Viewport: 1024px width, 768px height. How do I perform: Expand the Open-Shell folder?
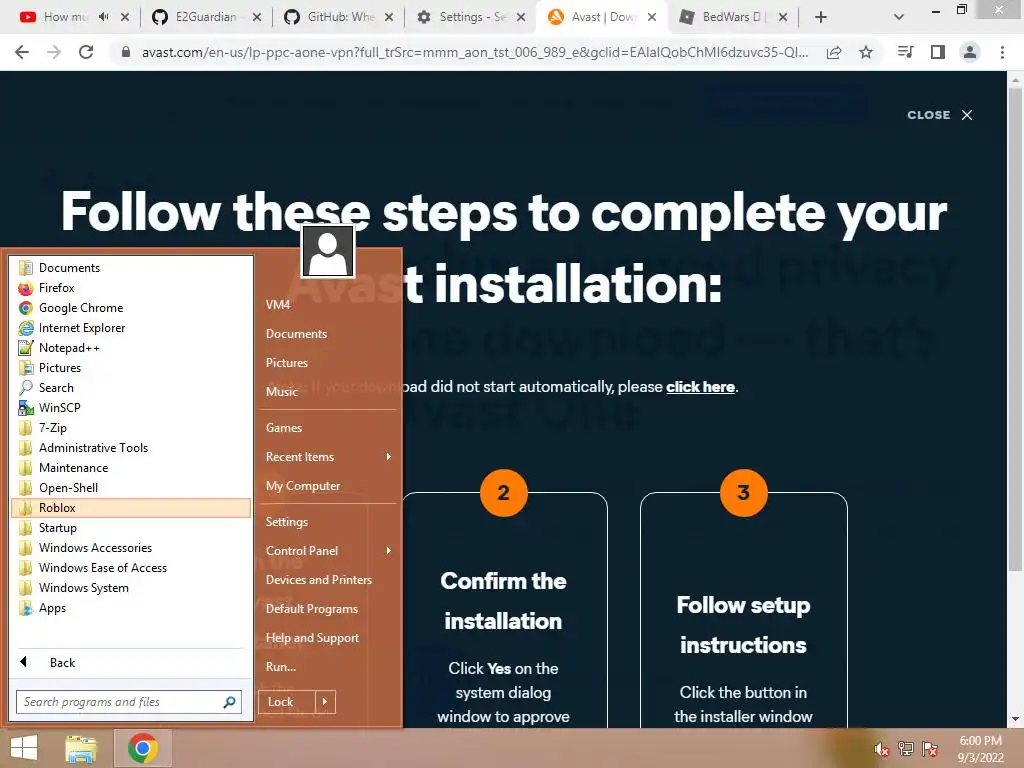[131, 488]
